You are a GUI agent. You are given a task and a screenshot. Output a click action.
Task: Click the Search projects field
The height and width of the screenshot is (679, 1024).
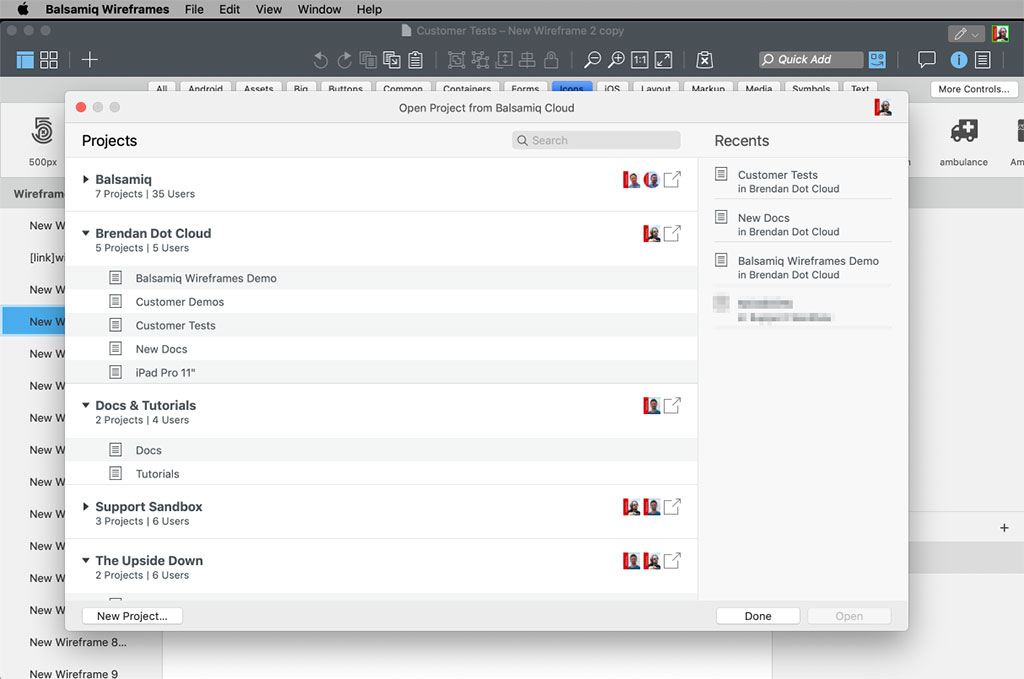597,141
